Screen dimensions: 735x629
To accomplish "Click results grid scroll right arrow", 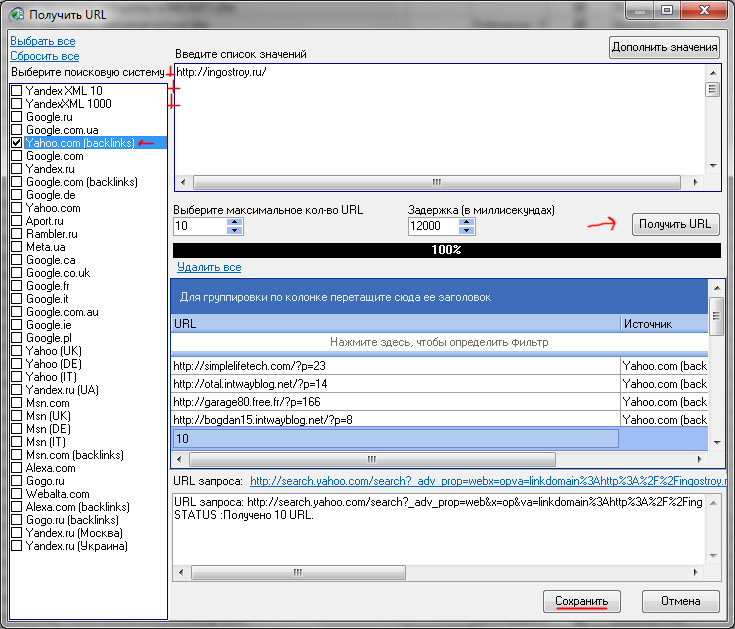I will 699,459.
